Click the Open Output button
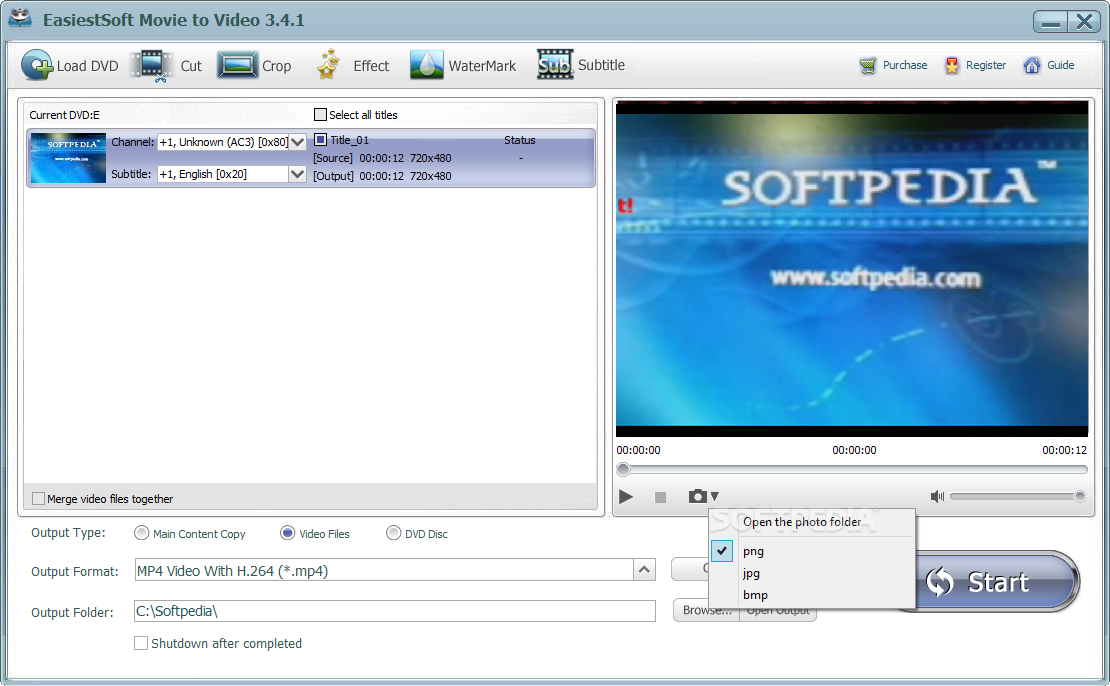The height and width of the screenshot is (686, 1110). (x=778, y=610)
